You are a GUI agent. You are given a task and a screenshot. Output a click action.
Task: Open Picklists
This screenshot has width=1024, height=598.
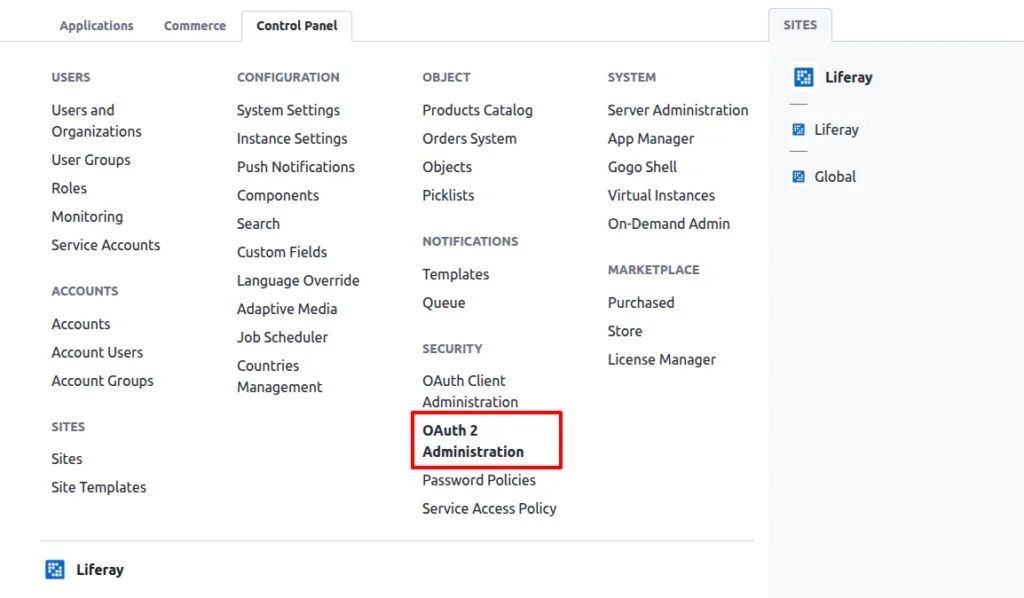448,195
